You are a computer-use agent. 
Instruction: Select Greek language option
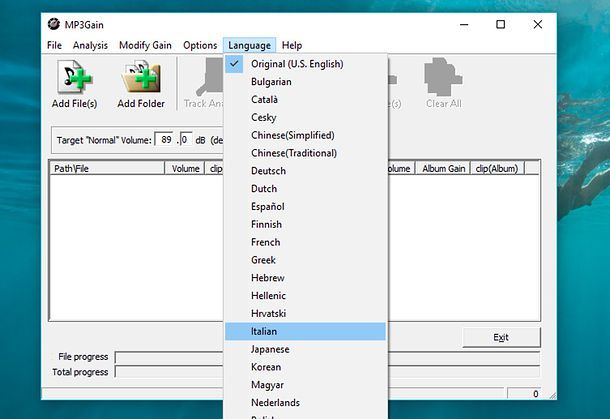pyautogui.click(x=305, y=260)
